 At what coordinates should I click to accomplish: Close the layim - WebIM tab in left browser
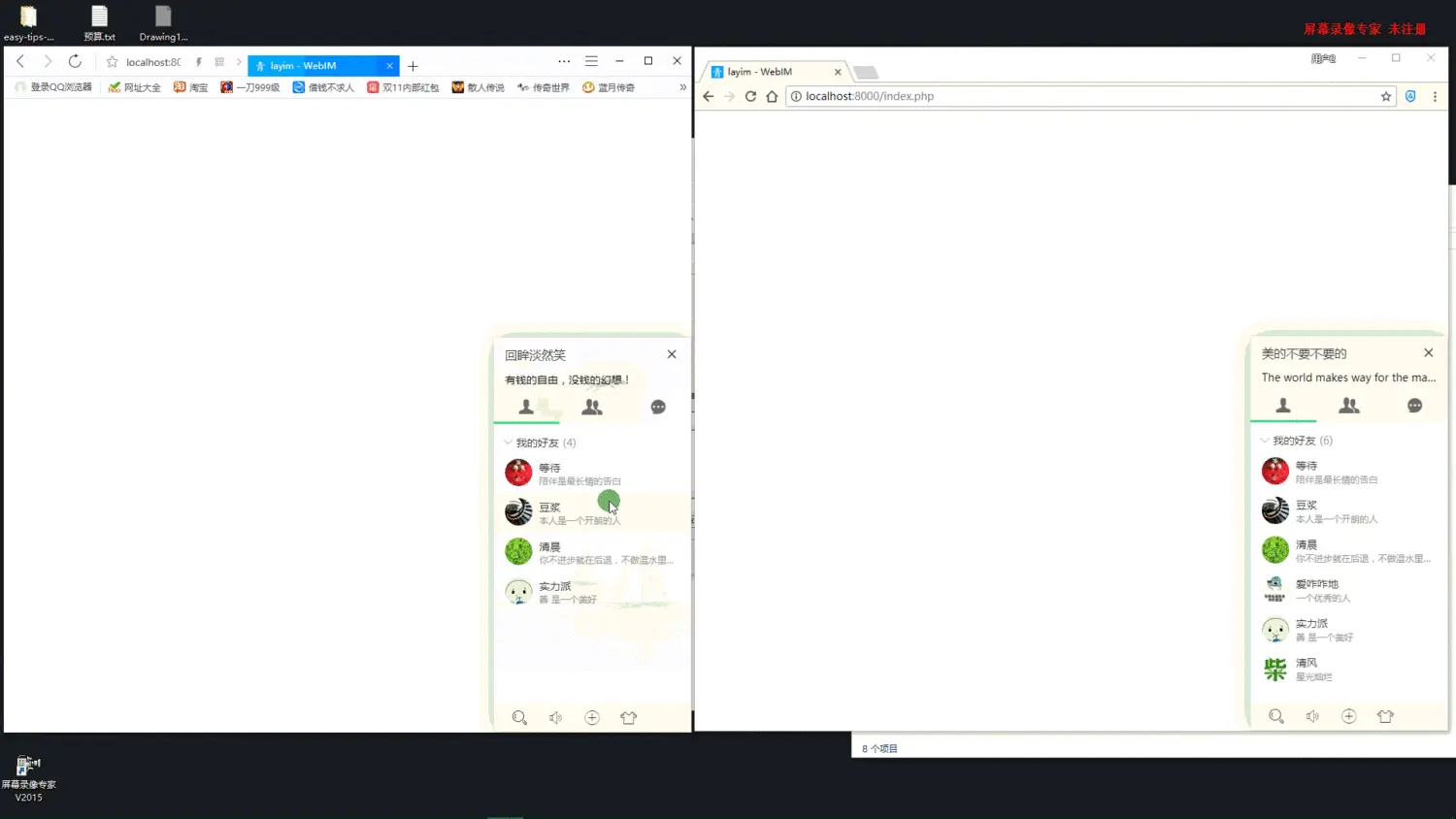pos(389,66)
